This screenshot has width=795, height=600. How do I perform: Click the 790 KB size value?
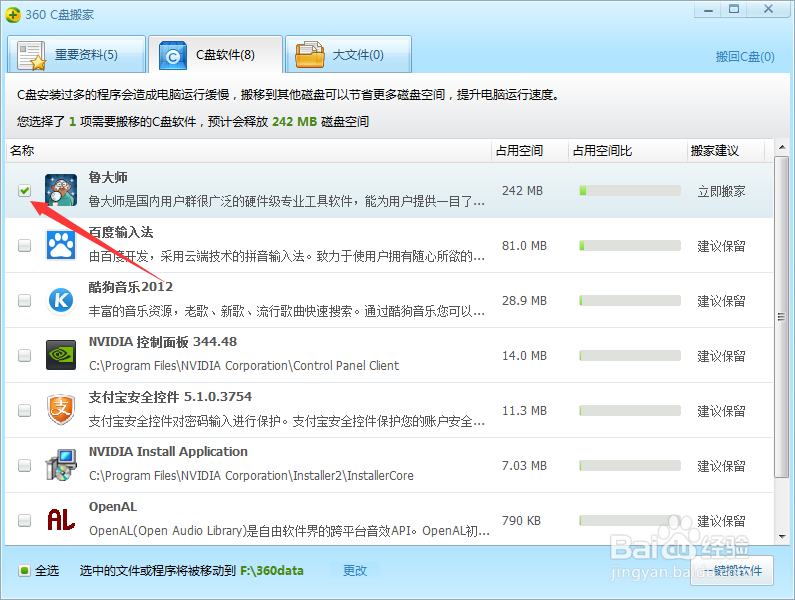click(x=521, y=520)
